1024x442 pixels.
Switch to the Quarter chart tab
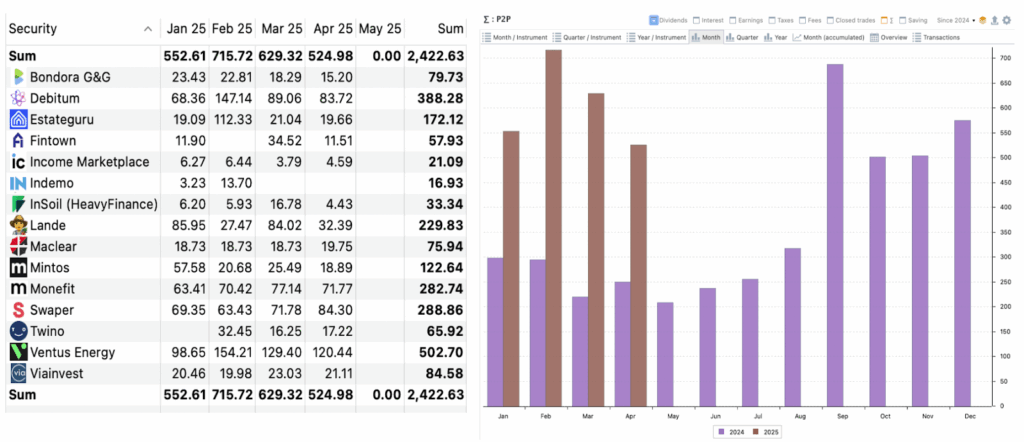tap(743, 37)
